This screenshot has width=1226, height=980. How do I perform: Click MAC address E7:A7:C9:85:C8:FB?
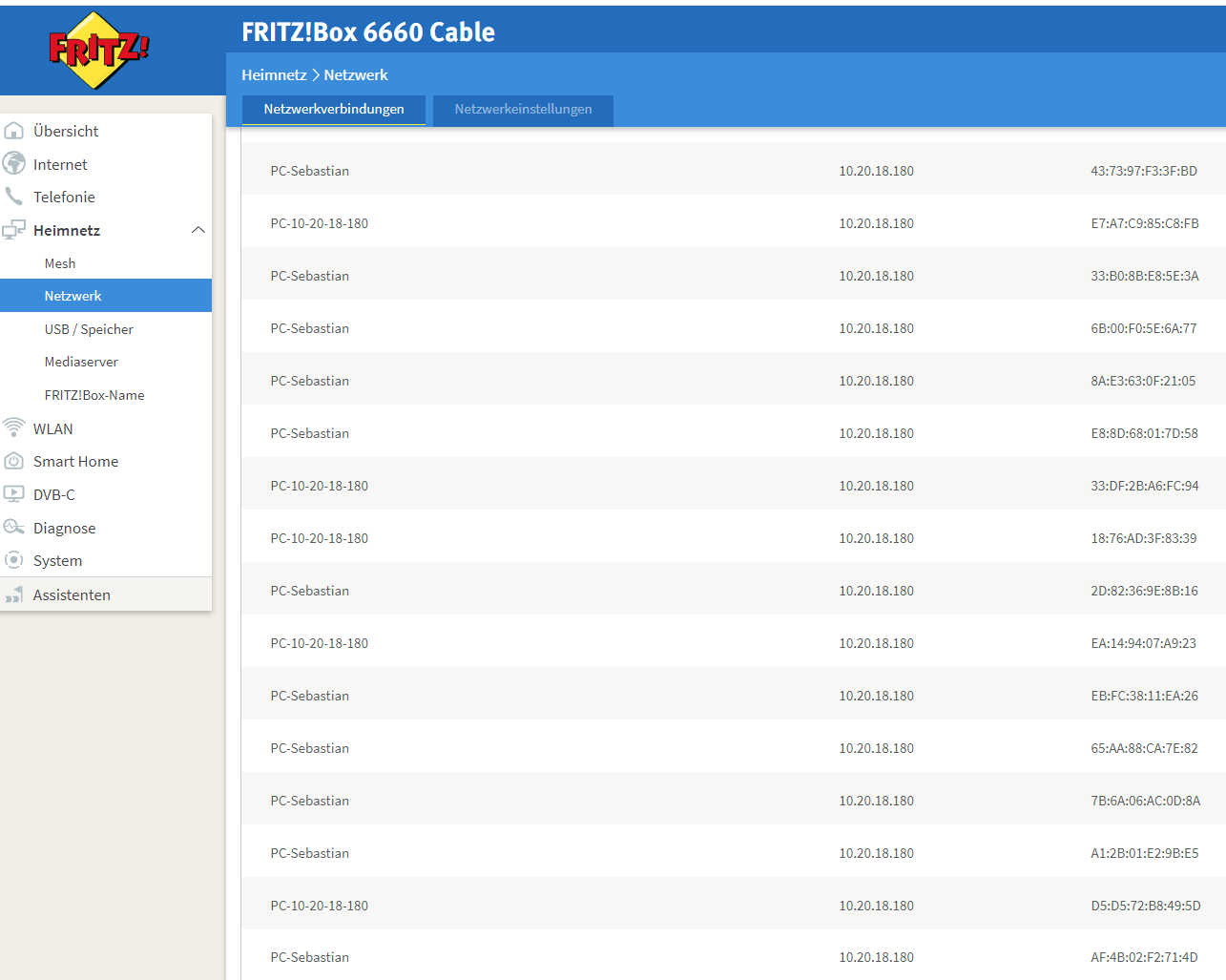pyautogui.click(x=1145, y=223)
